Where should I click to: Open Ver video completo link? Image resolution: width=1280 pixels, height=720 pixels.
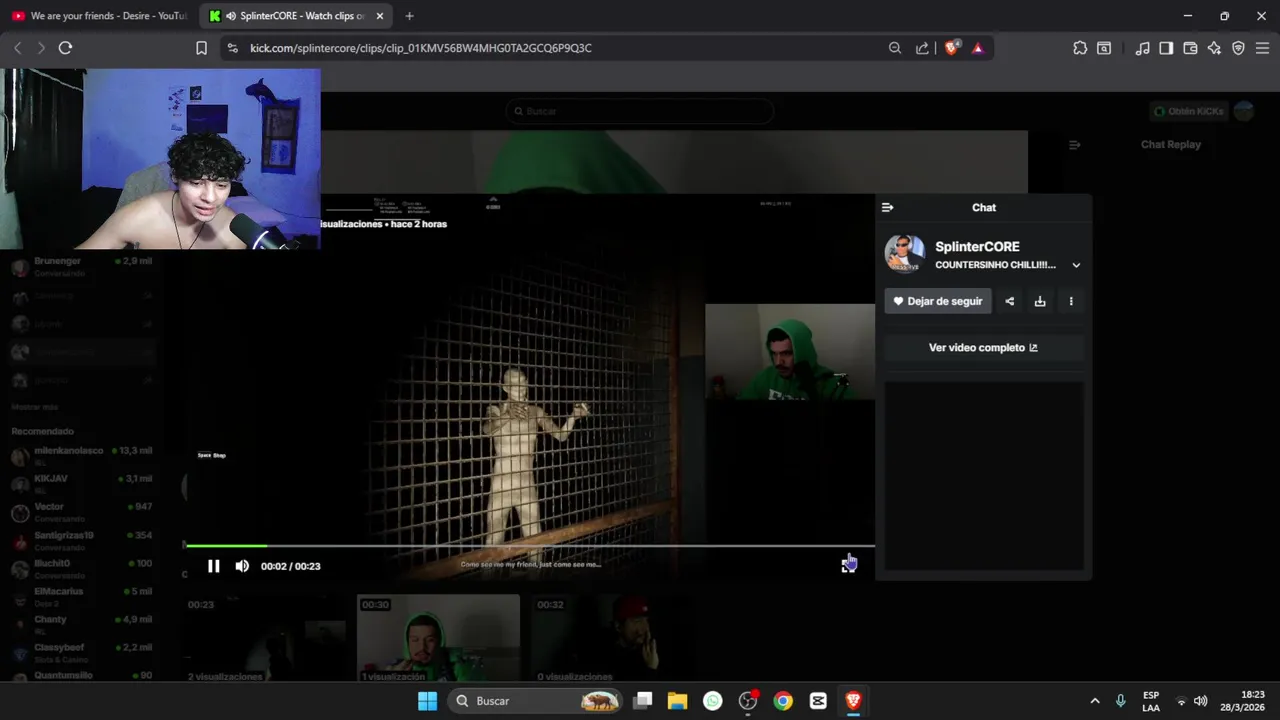pos(983,348)
